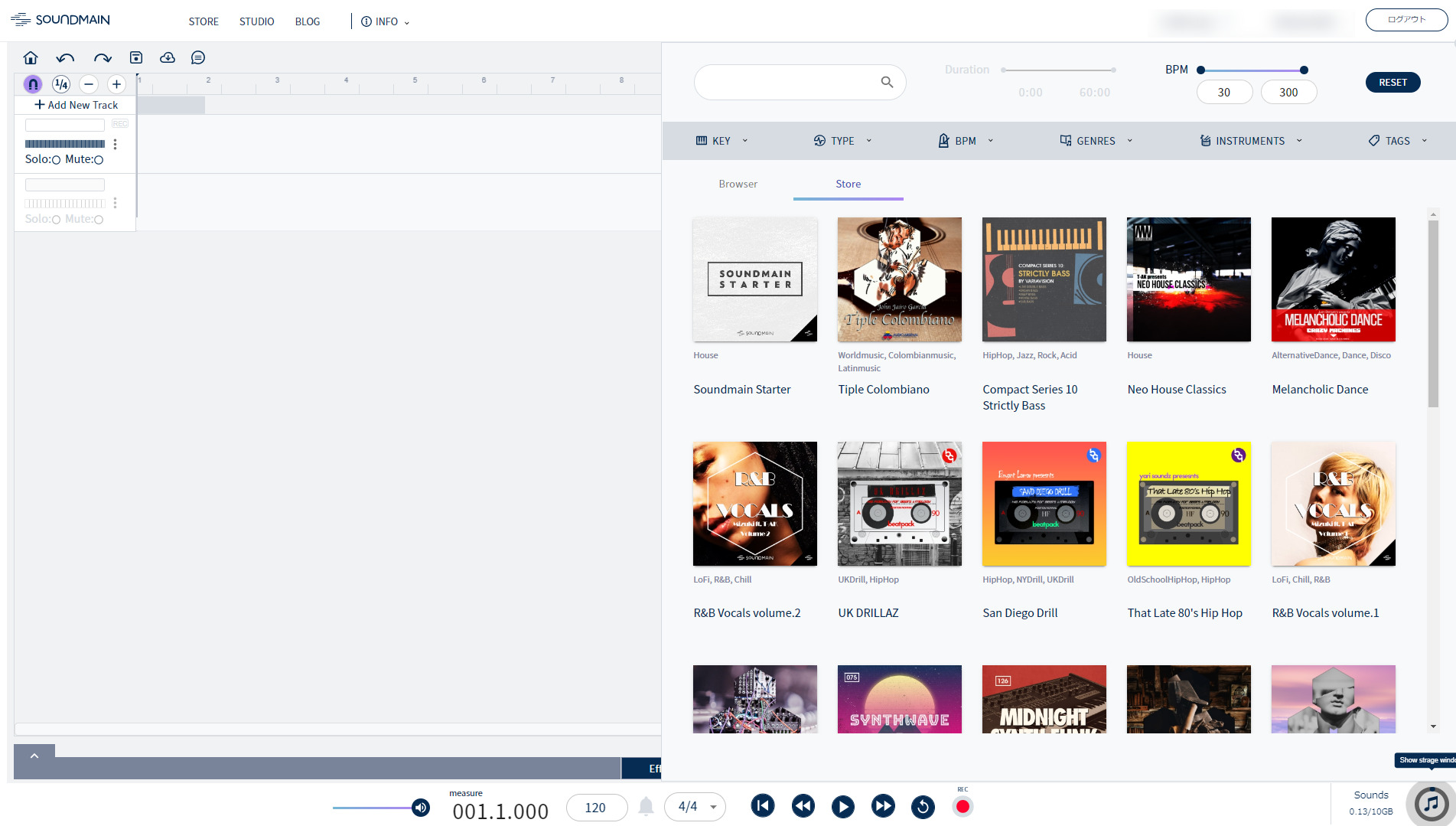Open the UK DRILLAZ pack cover
The width and height of the screenshot is (1456, 826).
click(899, 504)
